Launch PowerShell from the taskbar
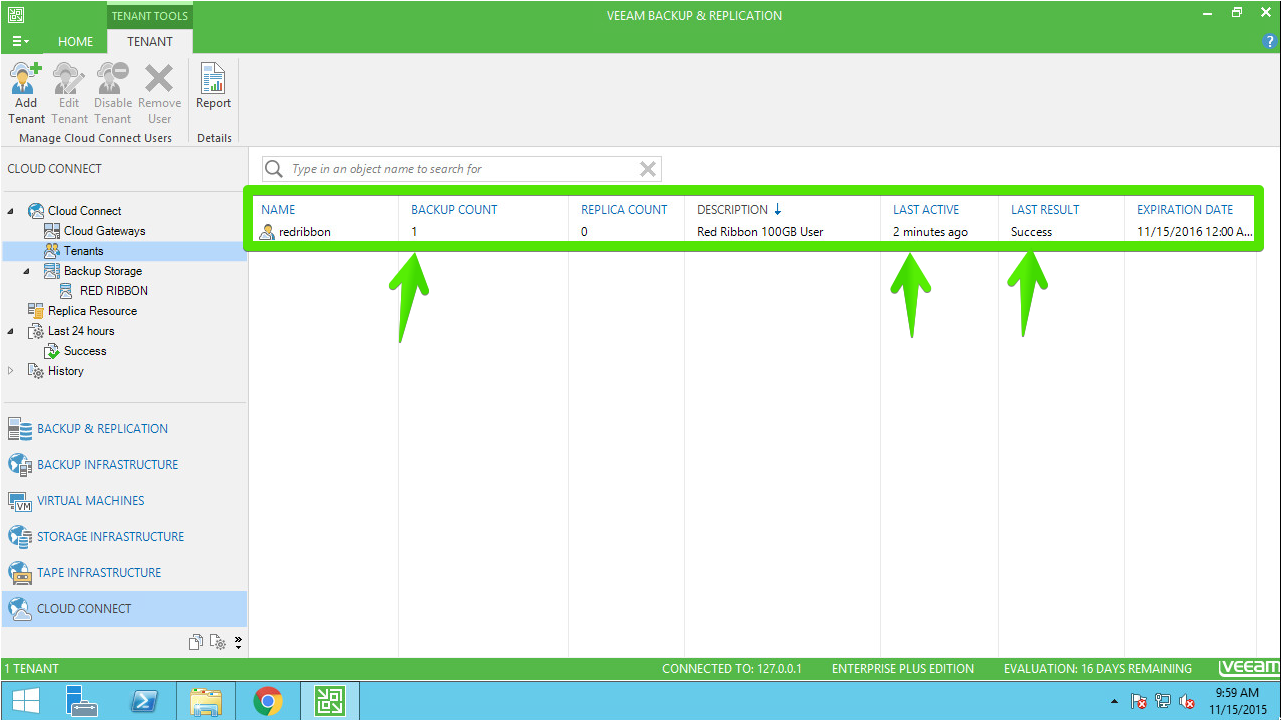 (x=144, y=701)
